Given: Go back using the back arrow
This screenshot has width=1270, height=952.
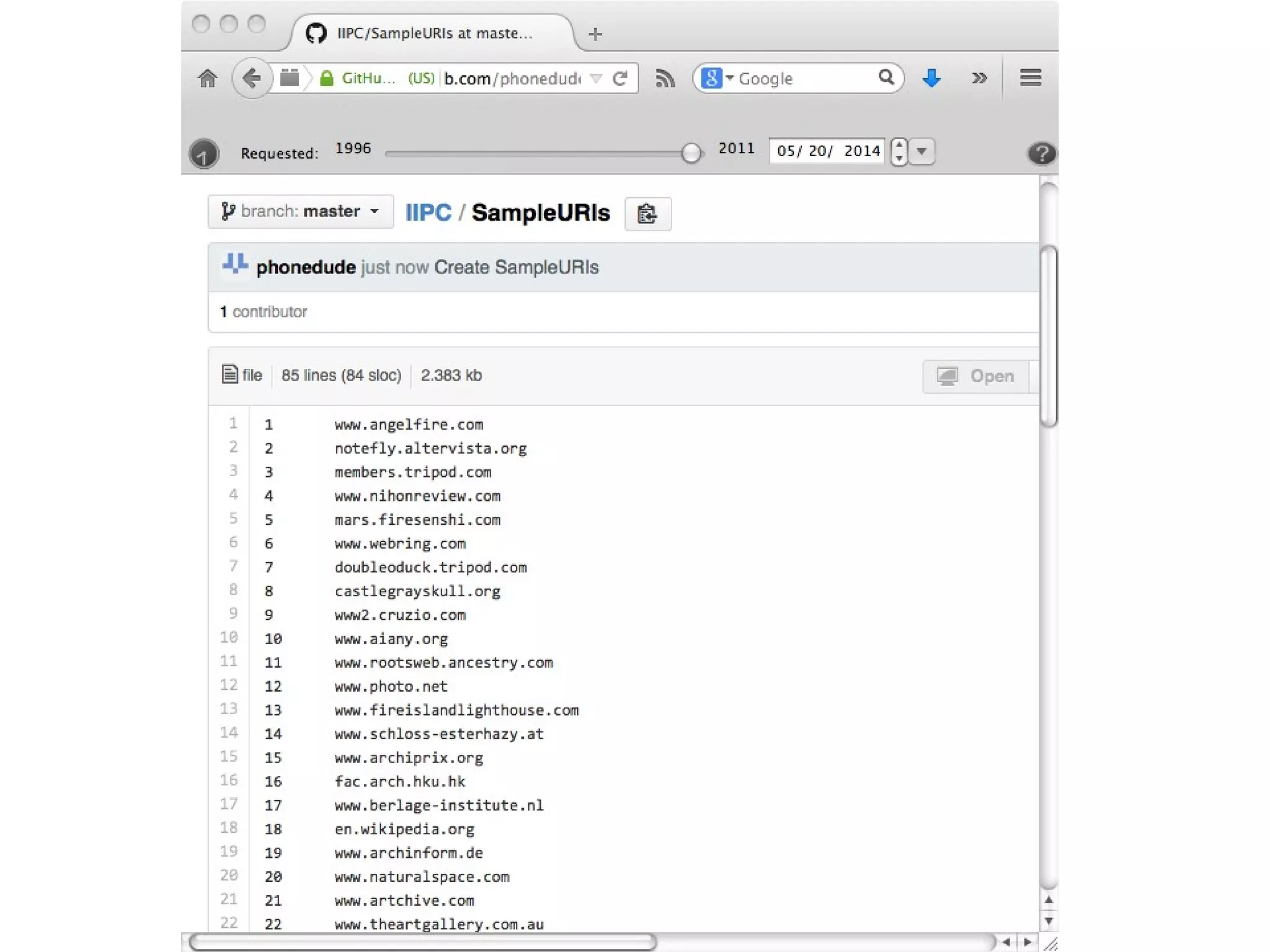Looking at the screenshot, I should click(x=251, y=78).
